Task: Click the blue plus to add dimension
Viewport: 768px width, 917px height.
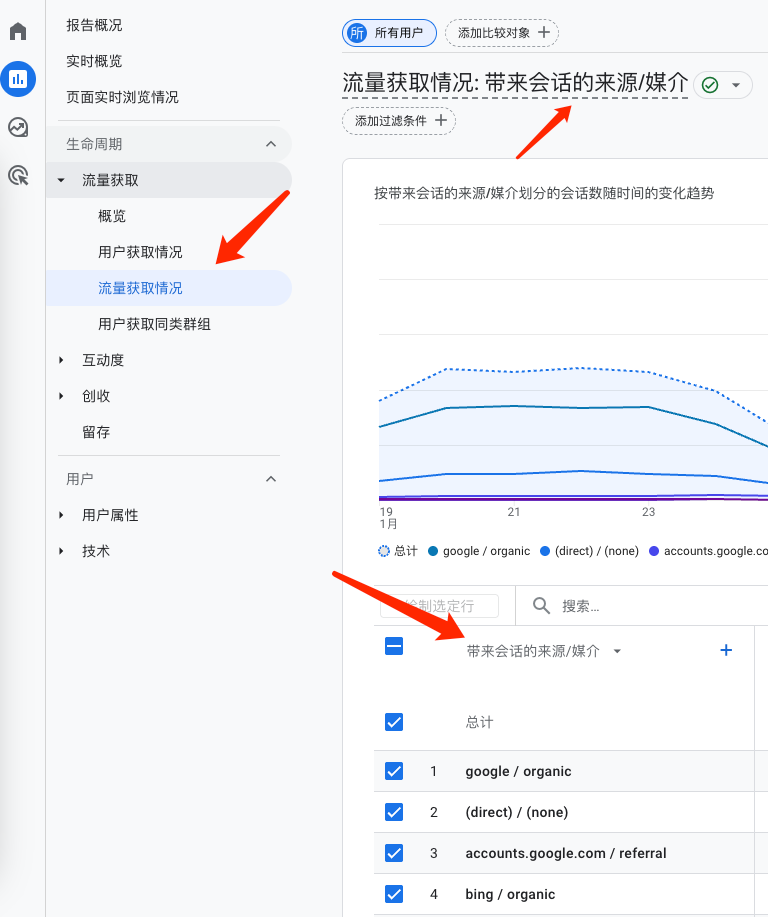Action: point(726,650)
